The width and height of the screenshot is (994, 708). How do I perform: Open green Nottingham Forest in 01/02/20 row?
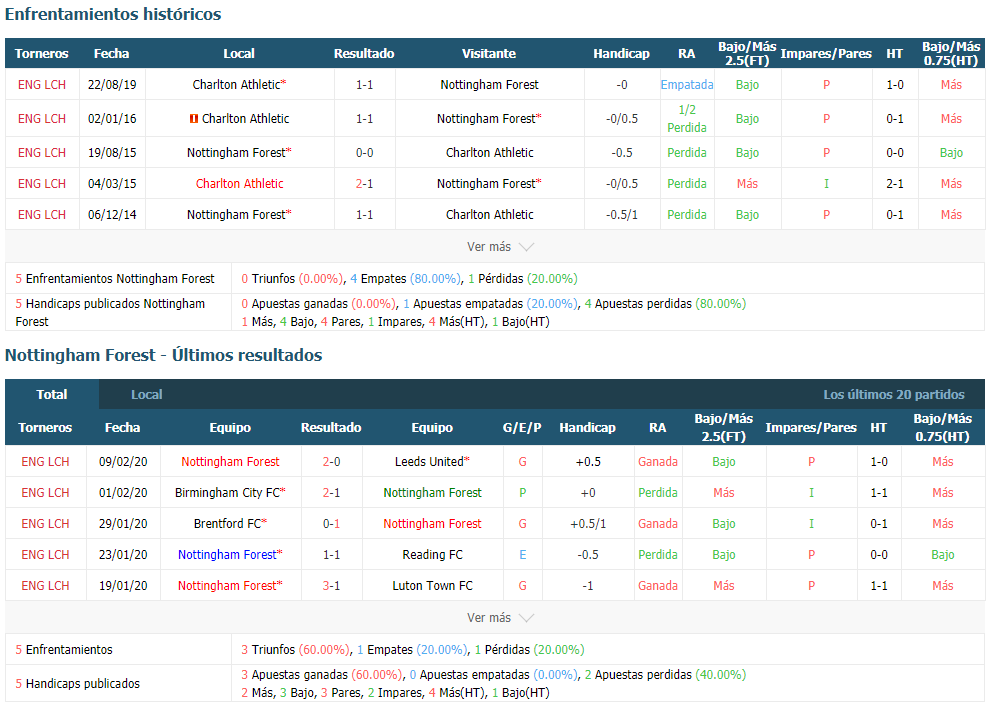tap(432, 493)
